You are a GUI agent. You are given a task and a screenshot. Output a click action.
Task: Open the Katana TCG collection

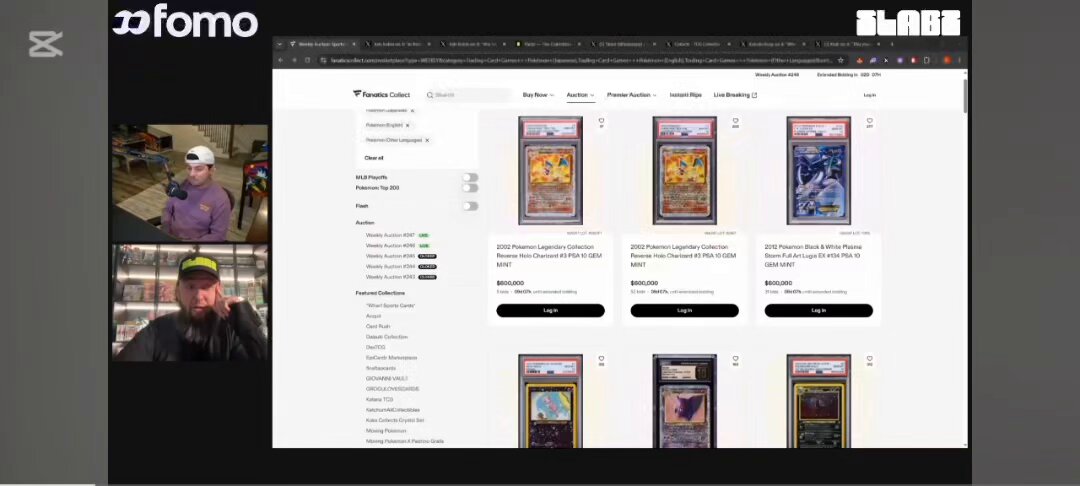[x=380, y=399]
